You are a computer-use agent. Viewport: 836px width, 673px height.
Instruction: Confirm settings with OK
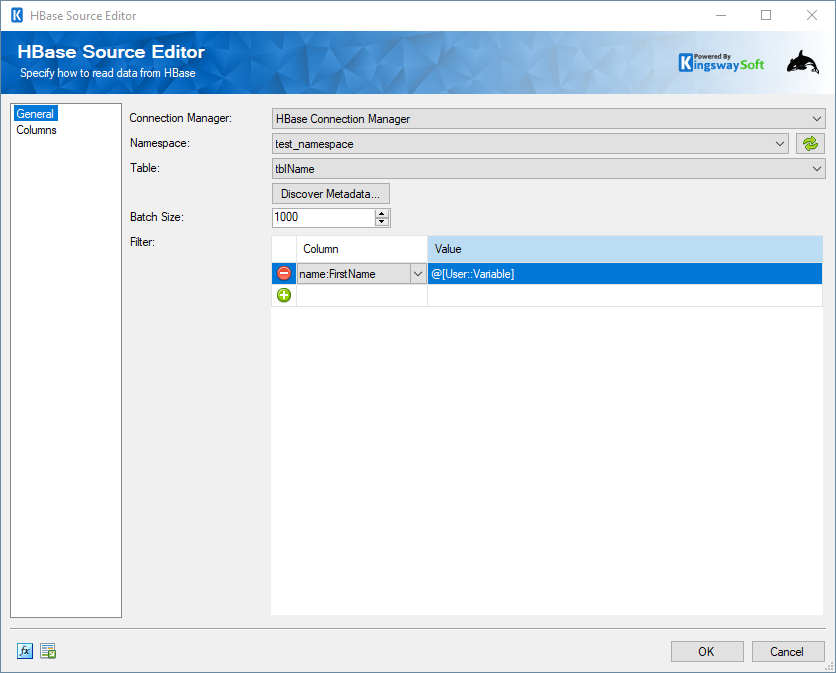(x=707, y=651)
